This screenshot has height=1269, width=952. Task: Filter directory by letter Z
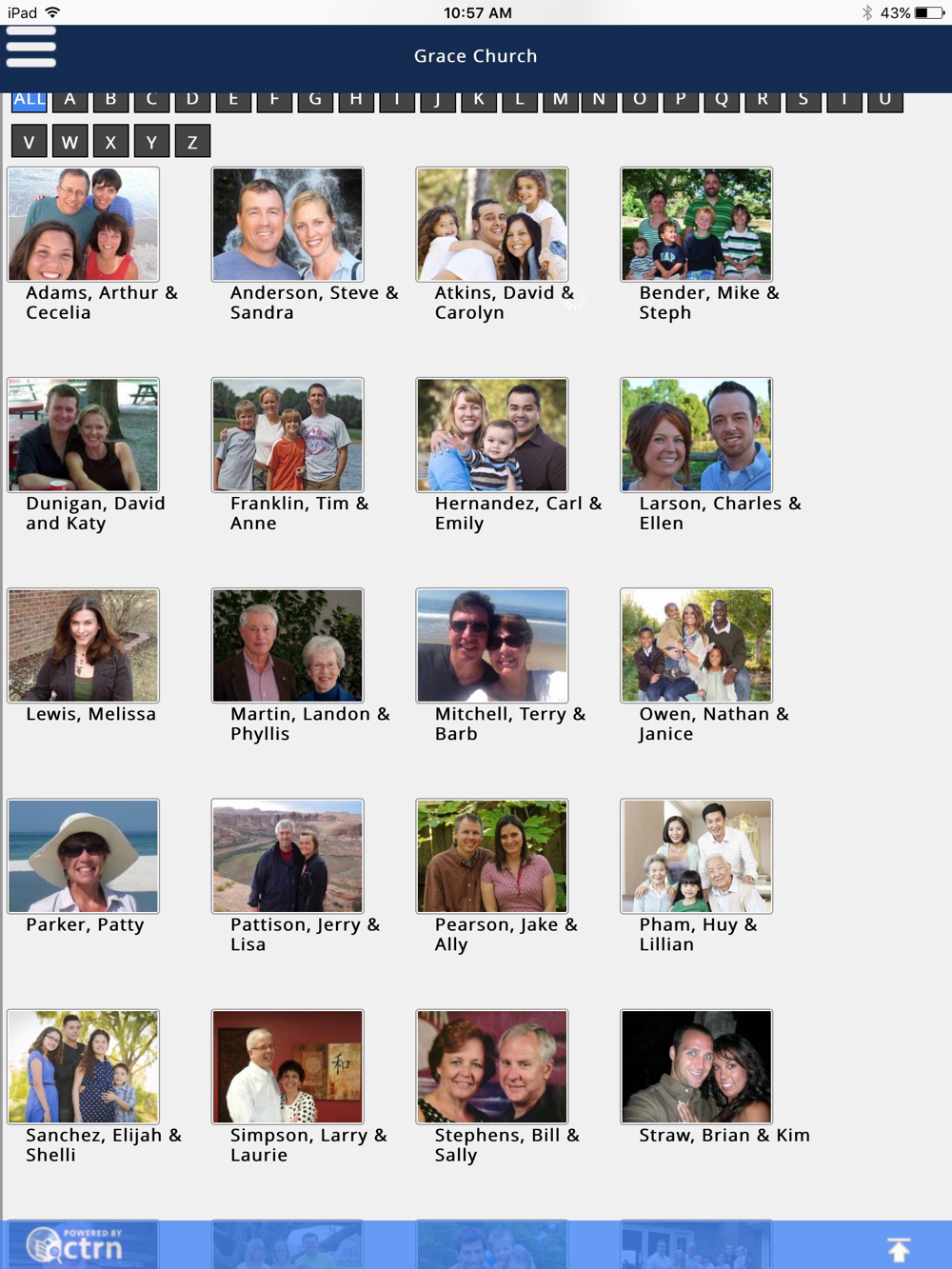192,142
